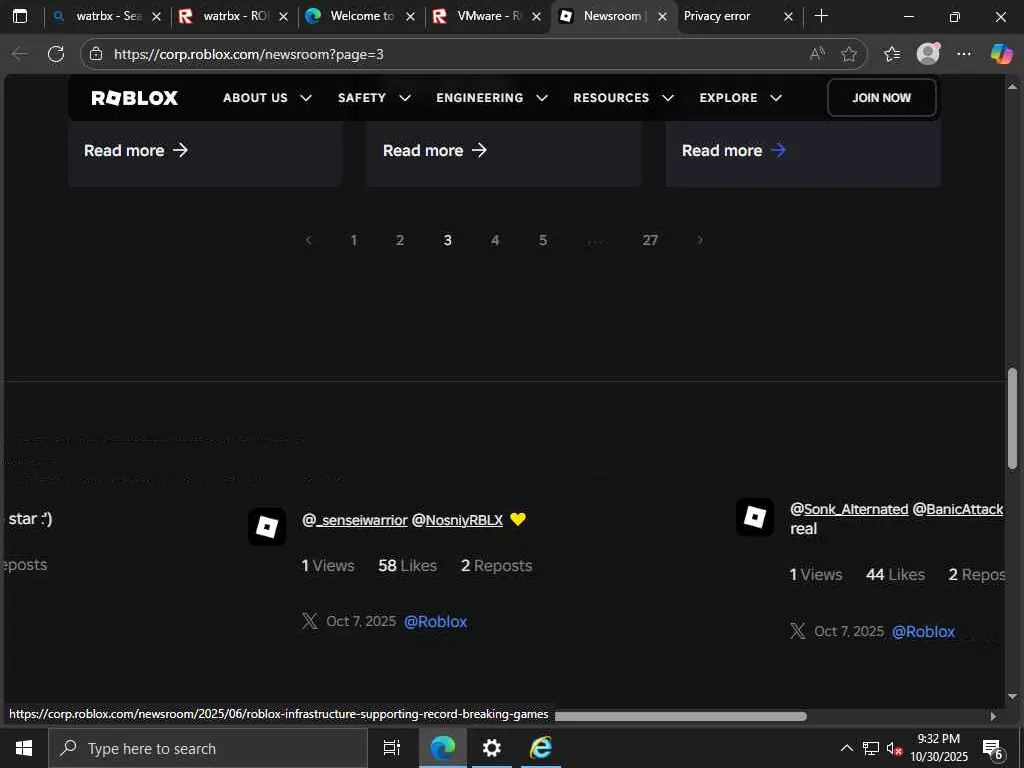Click @Roblox under the 44 Likes post
The image size is (1024, 768).
tap(923, 632)
